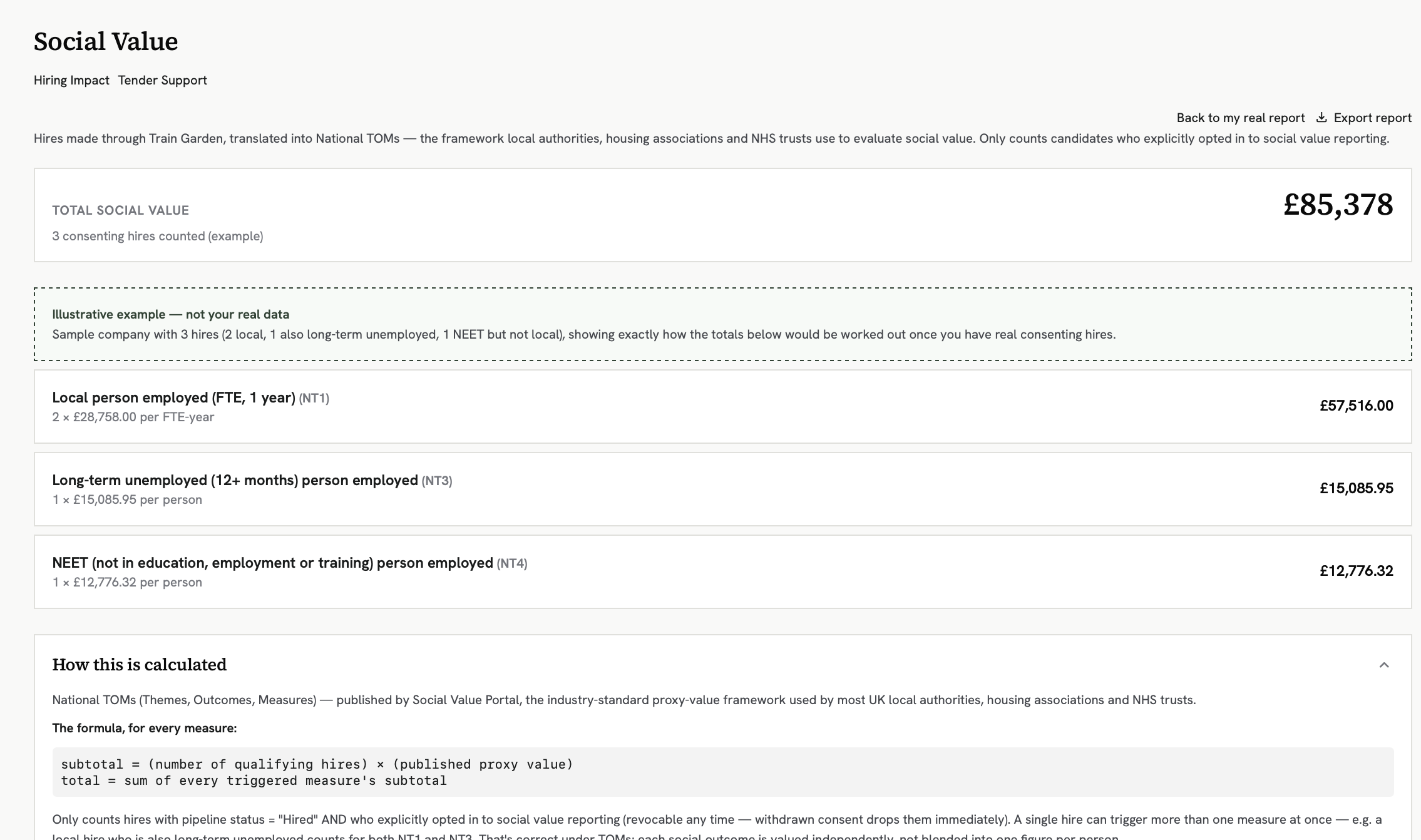Click the Illustrative example notice heading
1421x840 pixels.
click(170, 314)
